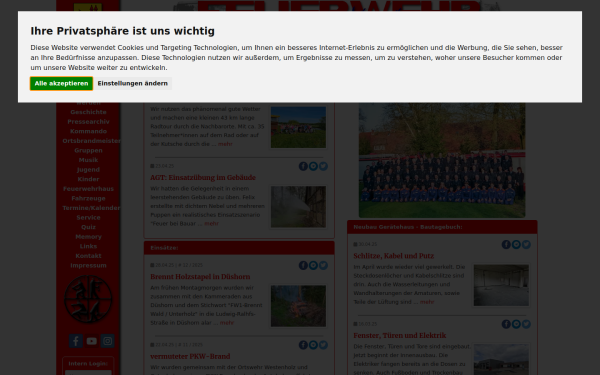Viewport: 600px width, 375px height.
Task: Open article 'AGT: Einsatzübung im Gebäude'
Action: point(203,178)
